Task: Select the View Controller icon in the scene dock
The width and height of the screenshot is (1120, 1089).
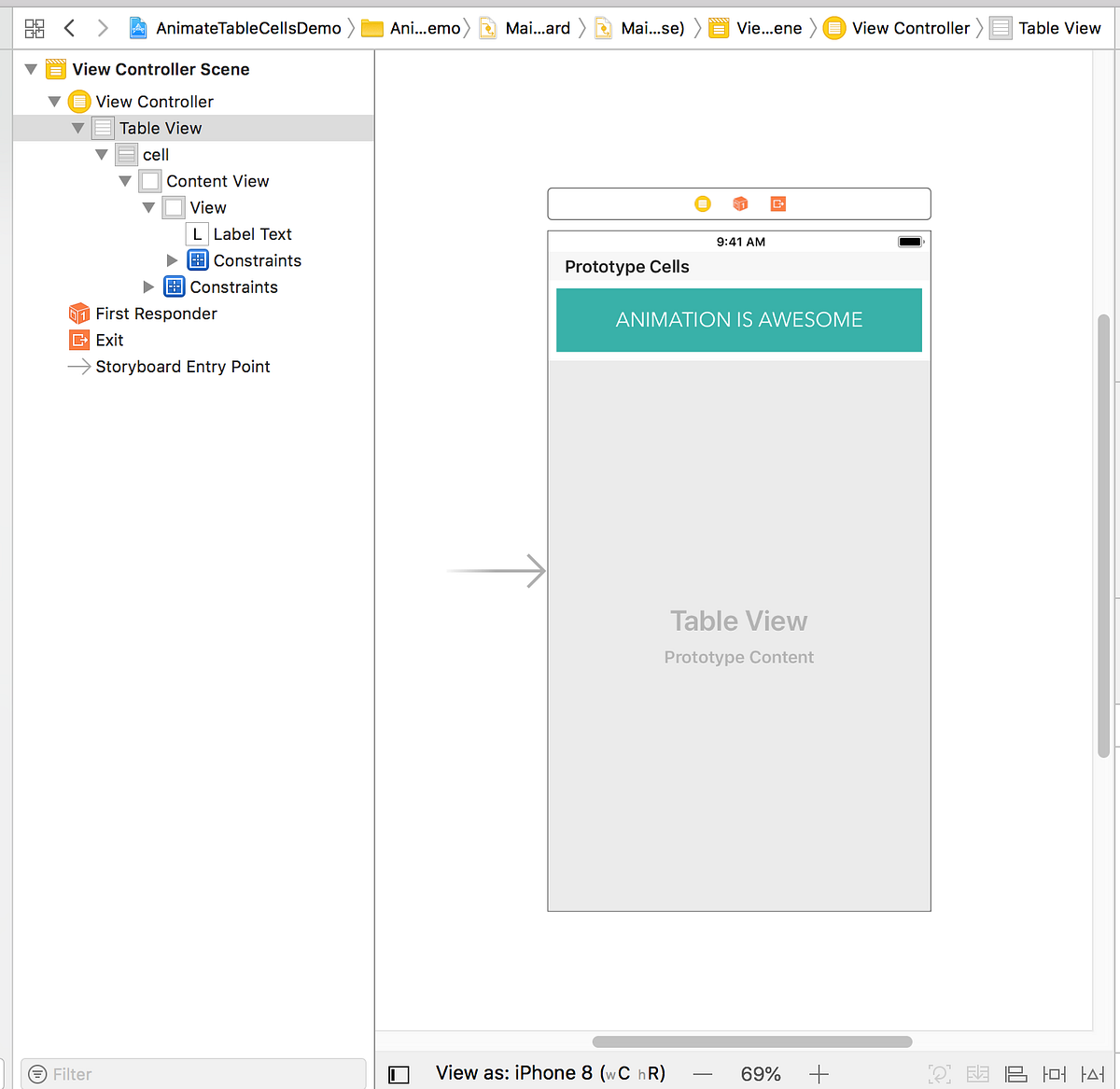Action: click(x=703, y=203)
